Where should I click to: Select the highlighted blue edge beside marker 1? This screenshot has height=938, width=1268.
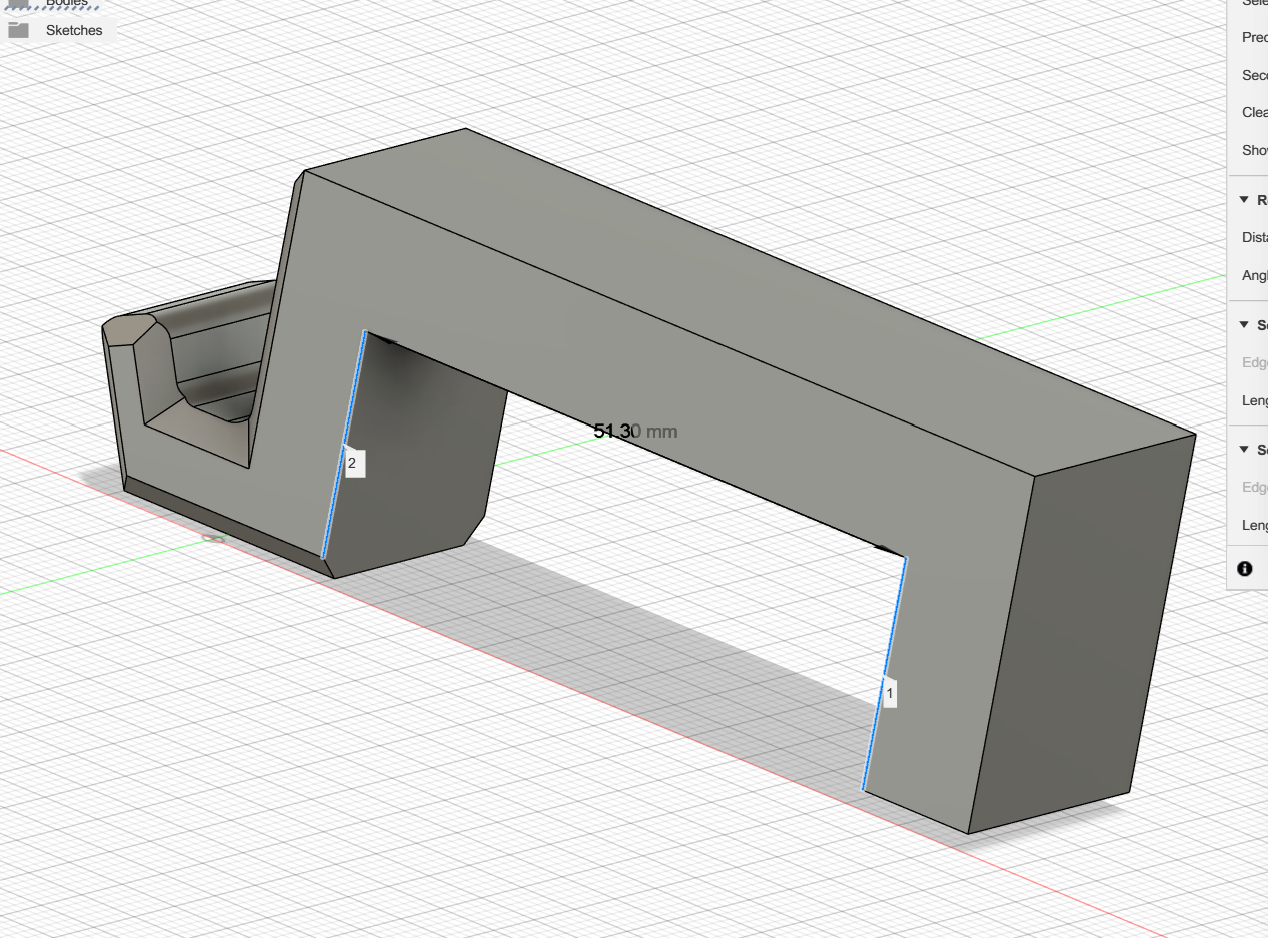[884, 673]
